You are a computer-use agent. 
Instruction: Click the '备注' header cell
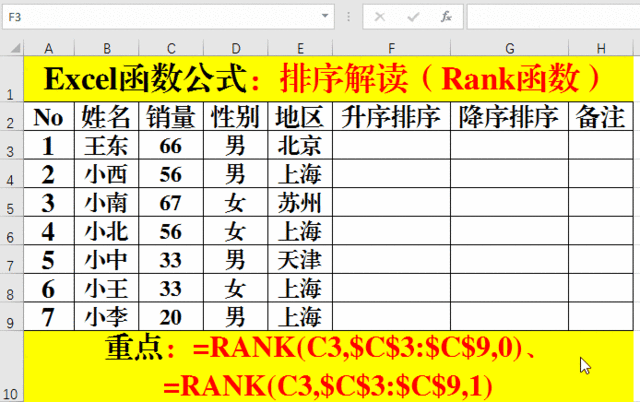(601, 117)
